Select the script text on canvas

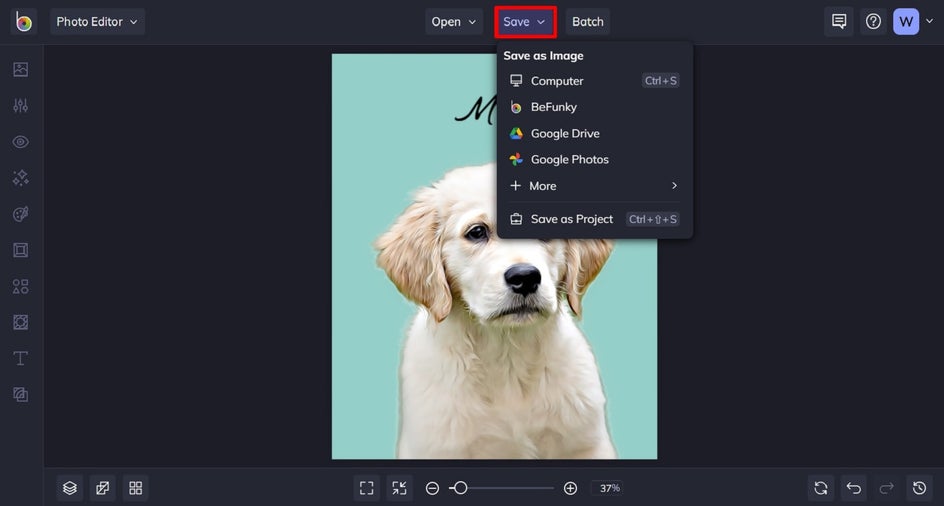476,111
